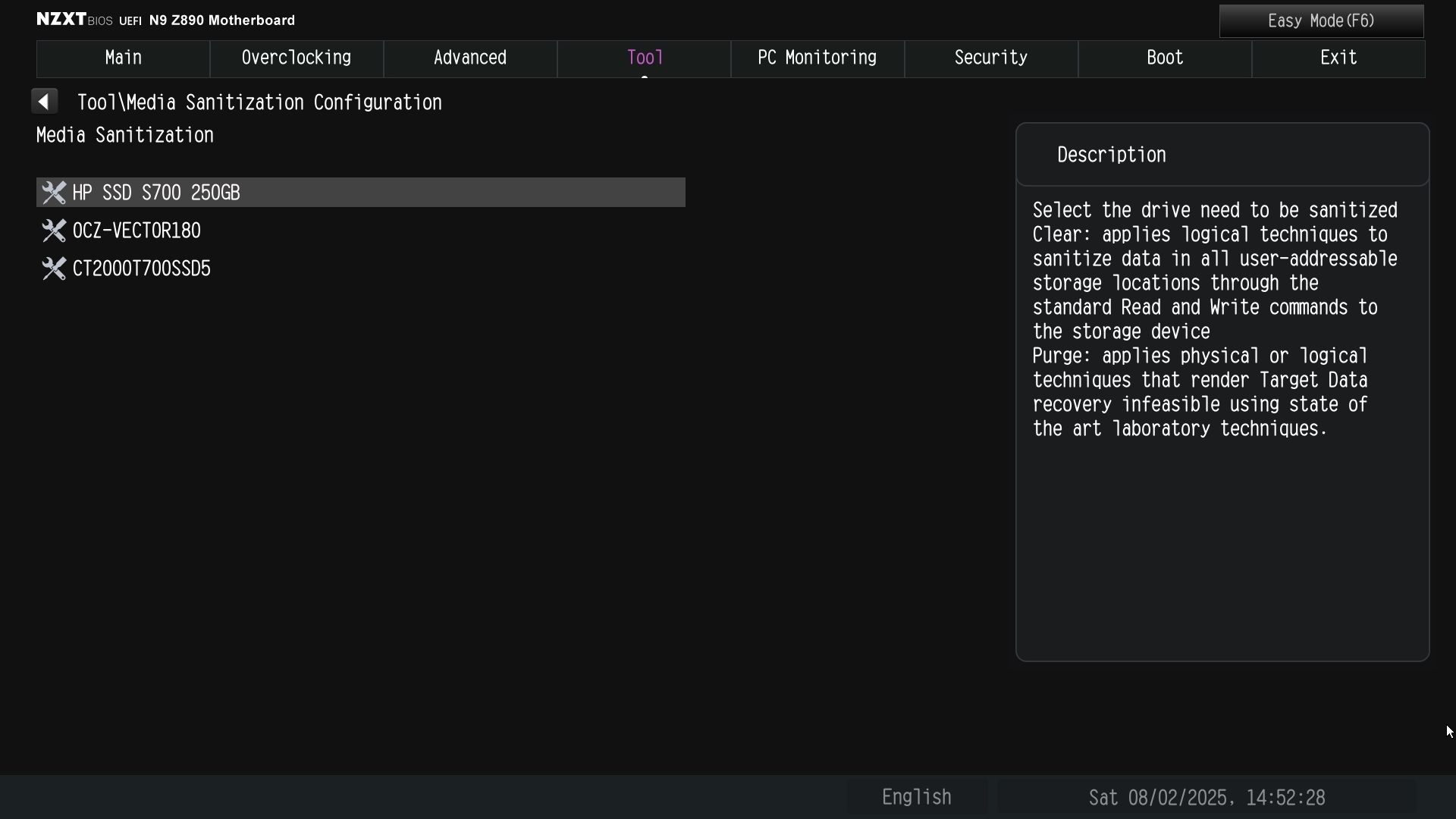The height and width of the screenshot is (819, 1456).
Task: Click wrench icon beside CT2000T700SSD5
Action: pos(54,268)
